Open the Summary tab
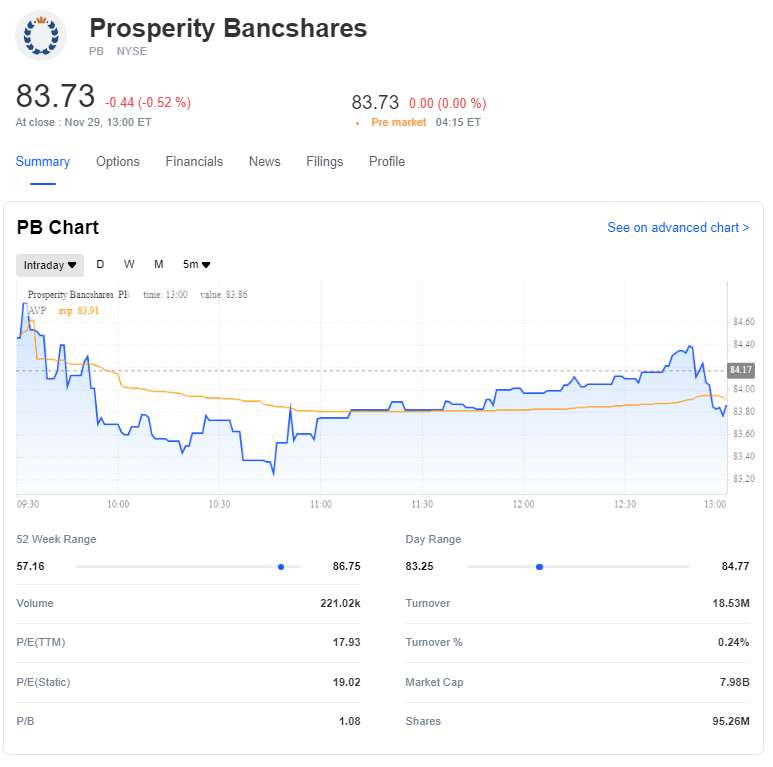773x767 pixels. (43, 162)
